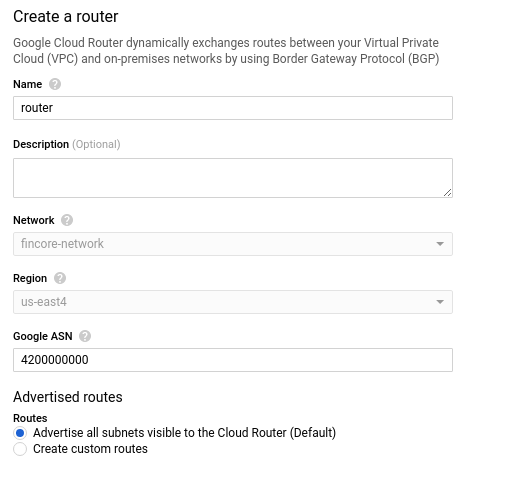Open the help tooltip beside Name
The height and width of the screenshot is (478, 531).
pyautogui.click(x=55, y=84)
